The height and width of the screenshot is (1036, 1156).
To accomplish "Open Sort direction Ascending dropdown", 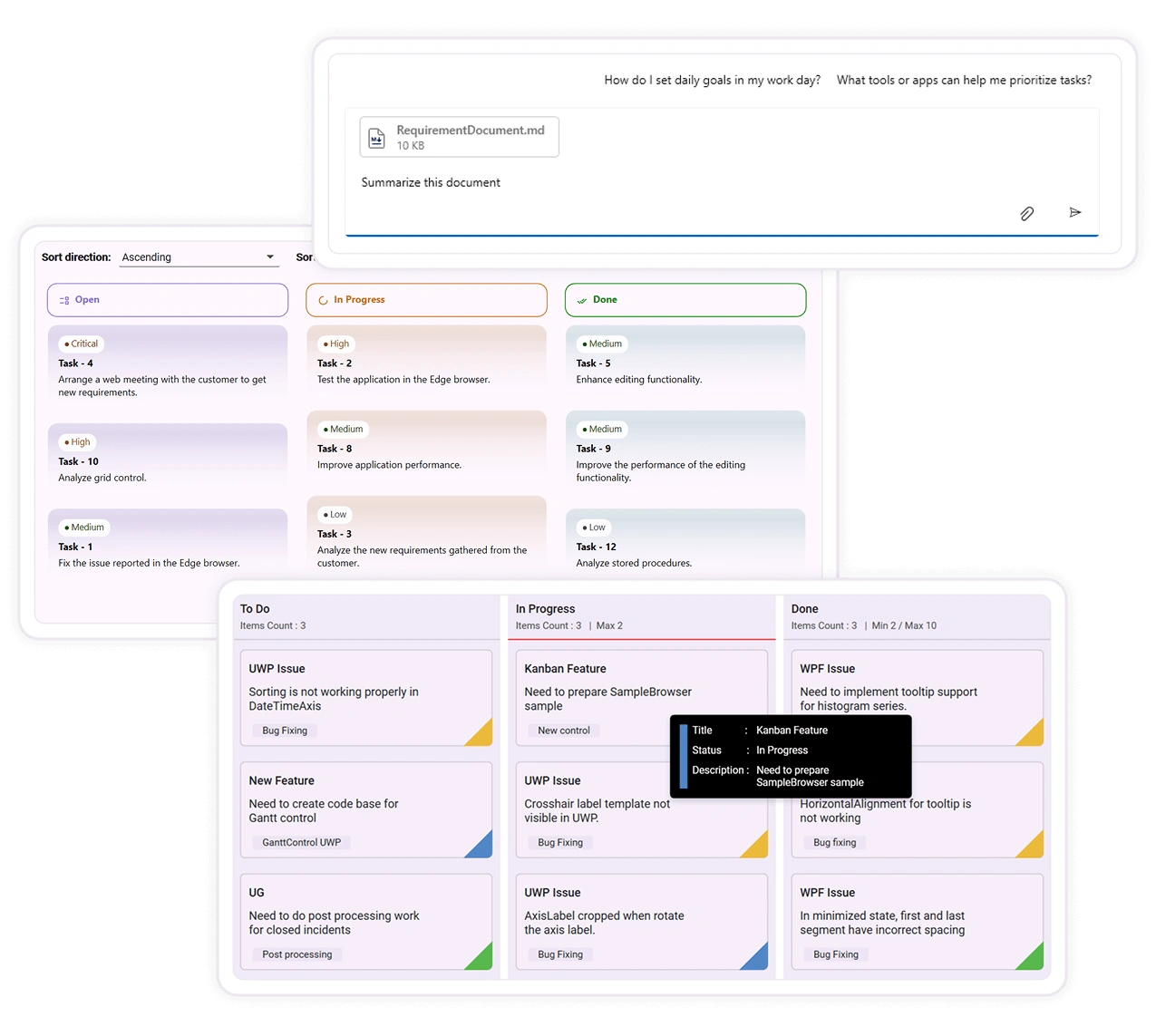I will 199,257.
